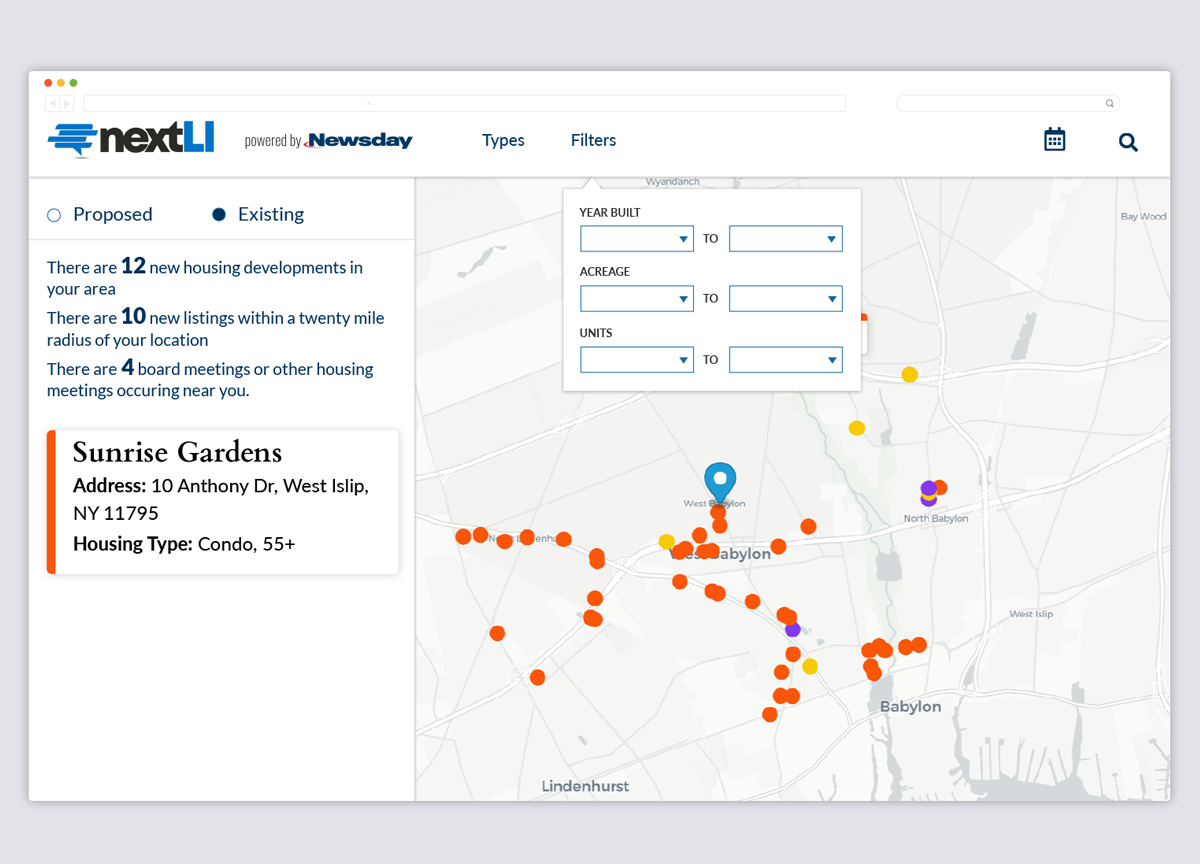Click the nextLI logo
Screen dimensions: 1200x864
(x=131, y=139)
